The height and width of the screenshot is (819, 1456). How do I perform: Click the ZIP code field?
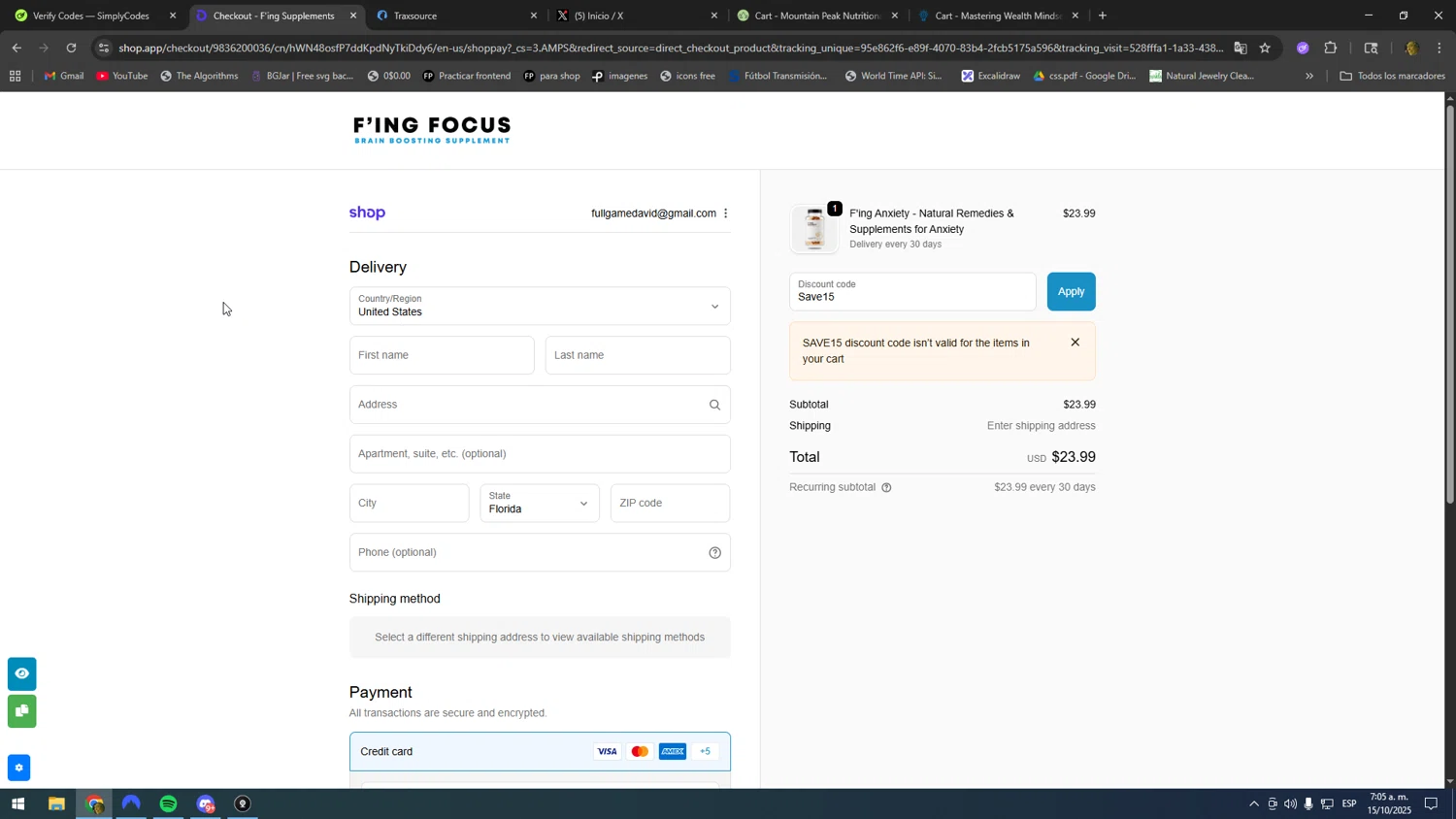pyautogui.click(x=671, y=504)
